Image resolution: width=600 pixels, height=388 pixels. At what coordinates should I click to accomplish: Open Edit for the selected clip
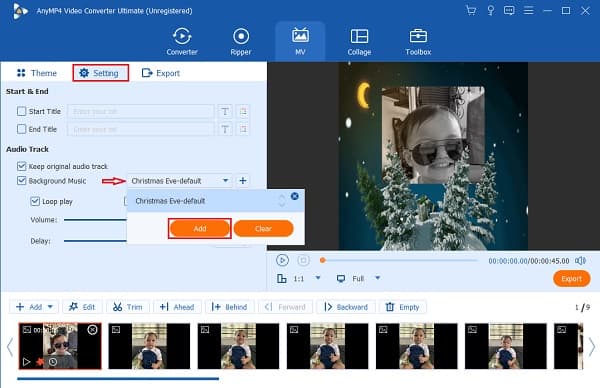click(x=82, y=307)
